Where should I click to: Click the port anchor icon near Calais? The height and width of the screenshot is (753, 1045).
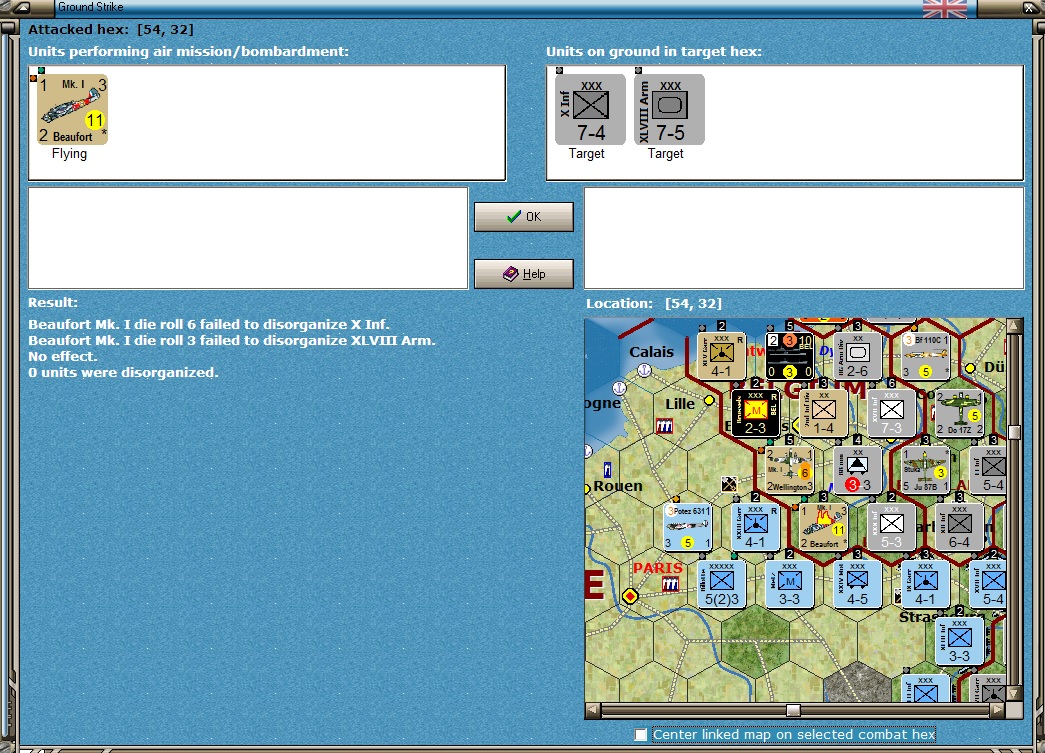(644, 370)
